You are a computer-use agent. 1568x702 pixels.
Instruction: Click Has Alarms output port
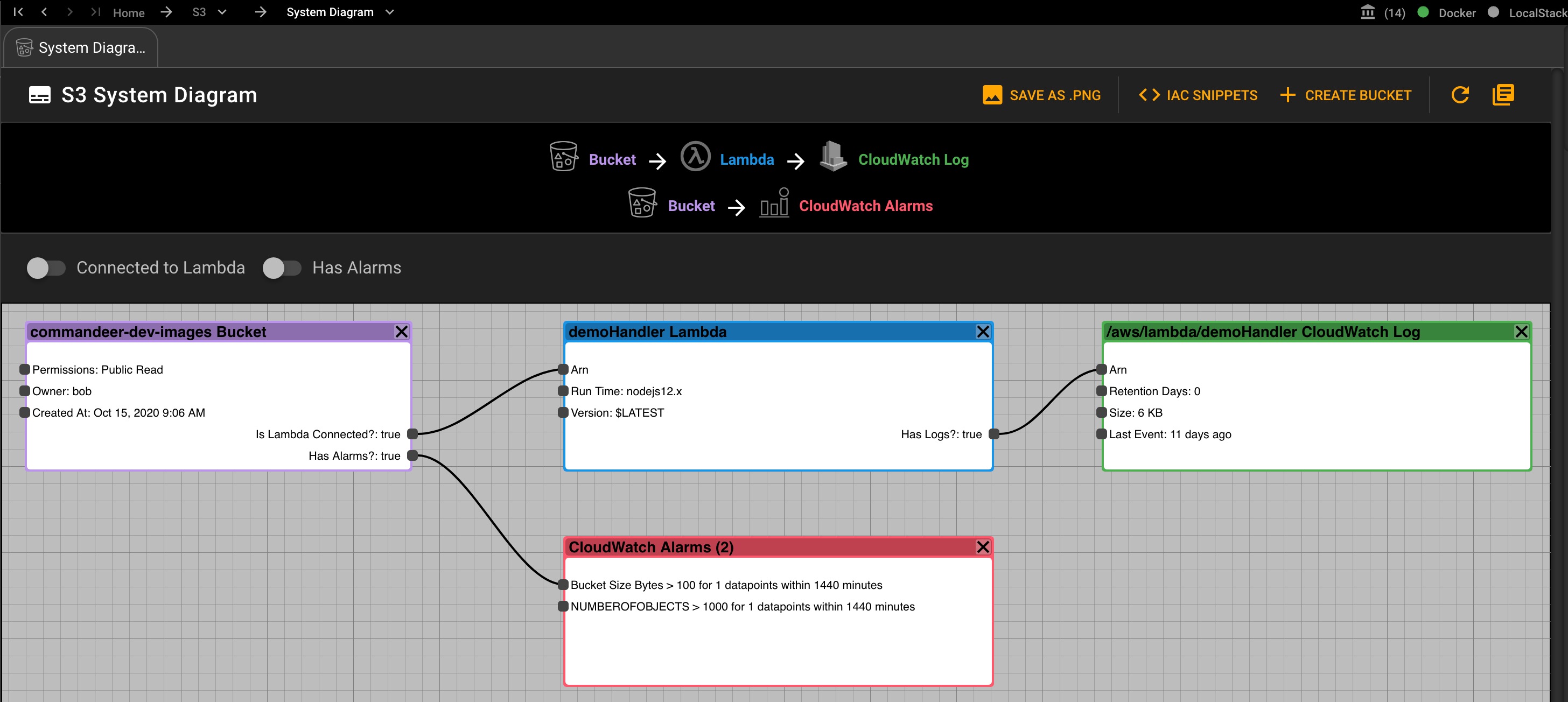(412, 455)
